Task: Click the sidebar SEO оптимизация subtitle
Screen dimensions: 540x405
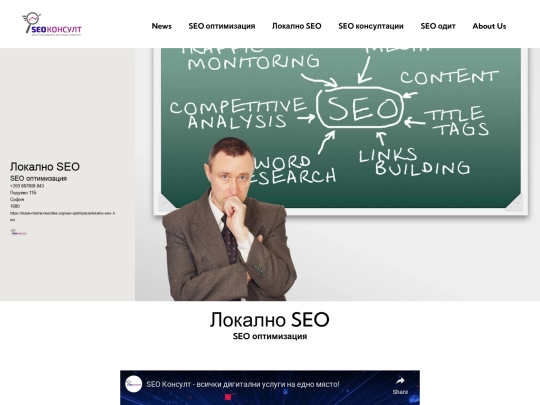Action: [38, 178]
